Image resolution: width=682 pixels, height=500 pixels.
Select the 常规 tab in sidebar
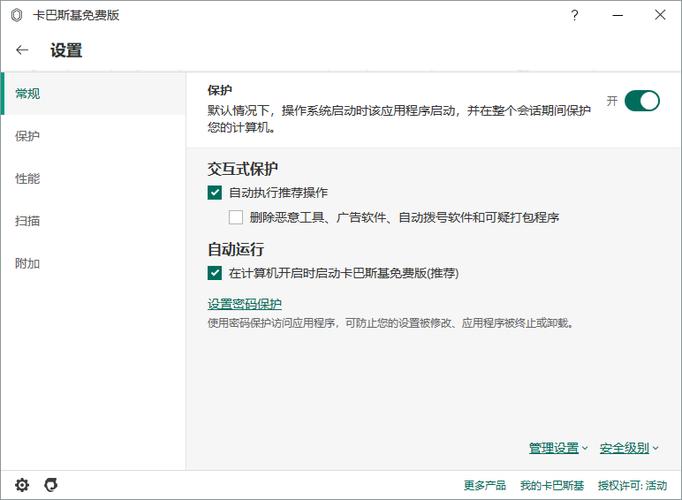tap(94, 93)
